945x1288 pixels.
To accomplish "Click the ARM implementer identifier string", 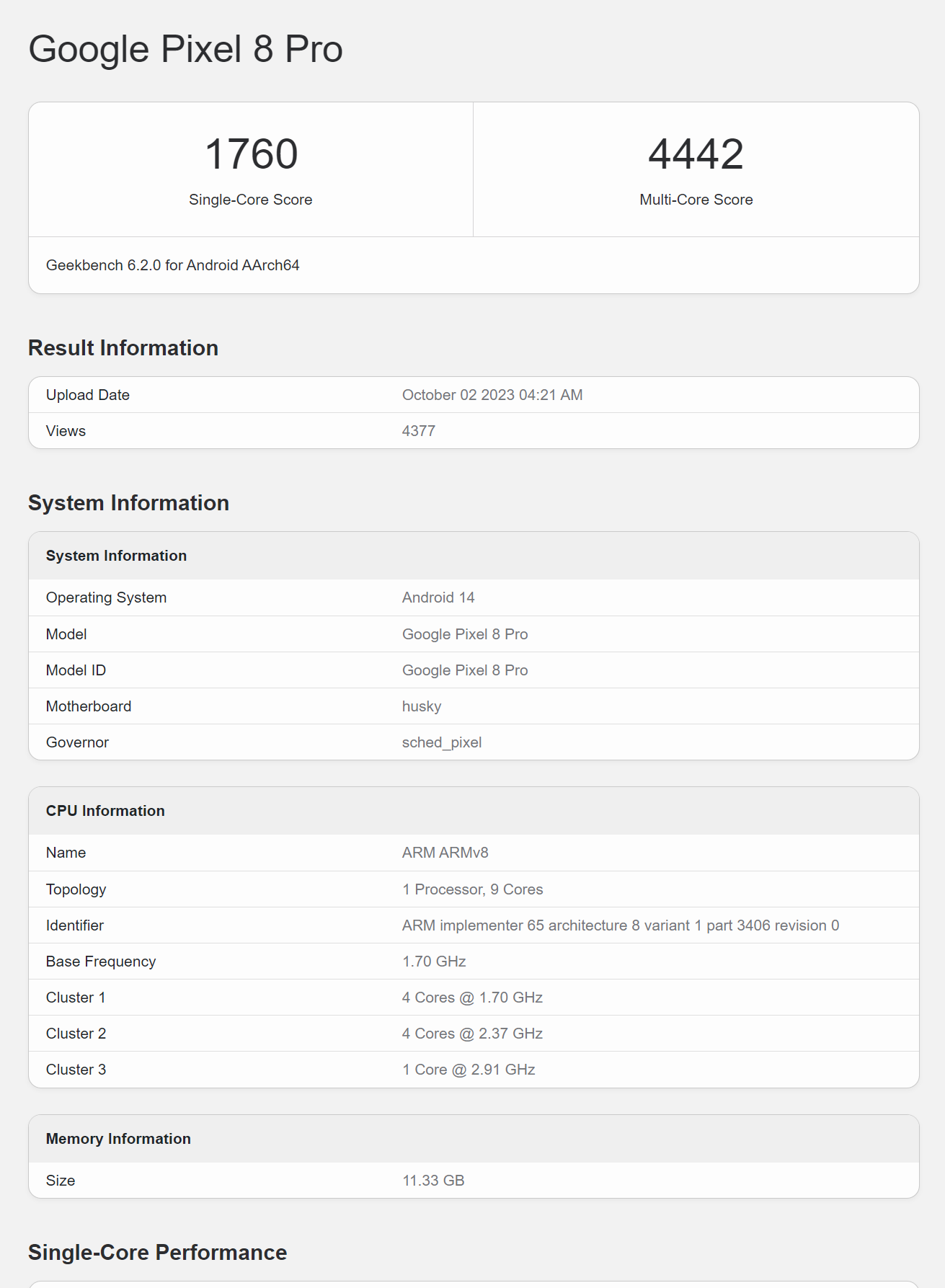I will coord(620,925).
